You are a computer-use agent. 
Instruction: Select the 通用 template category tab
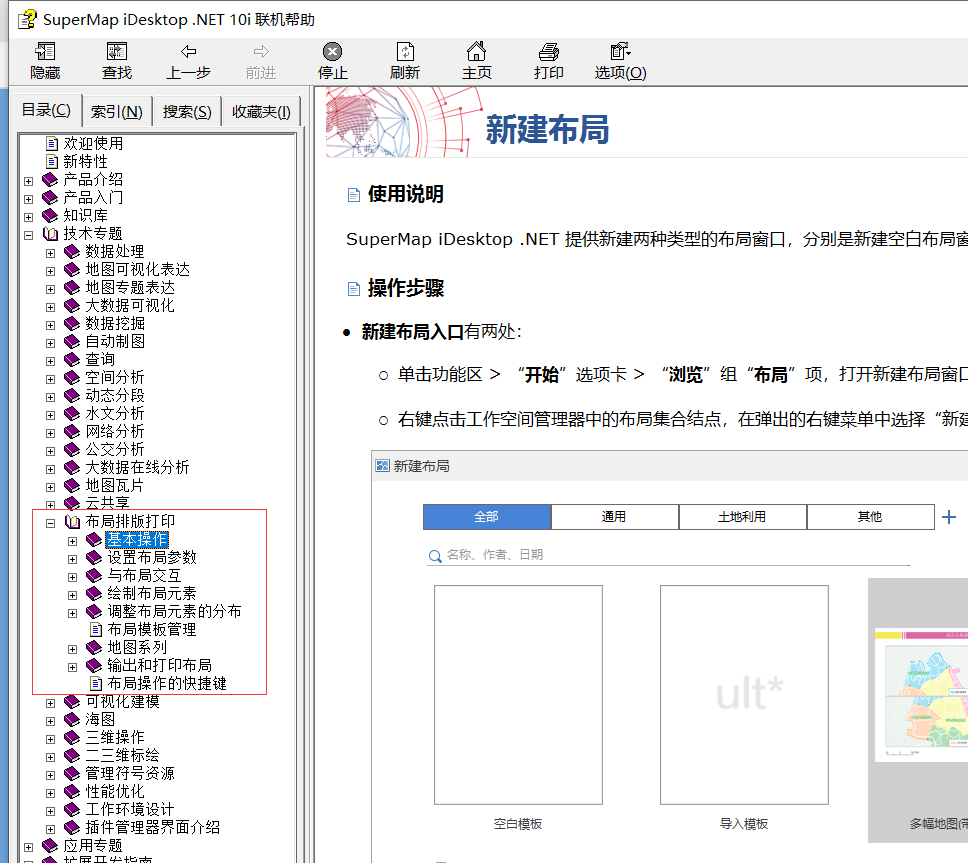pos(614,517)
